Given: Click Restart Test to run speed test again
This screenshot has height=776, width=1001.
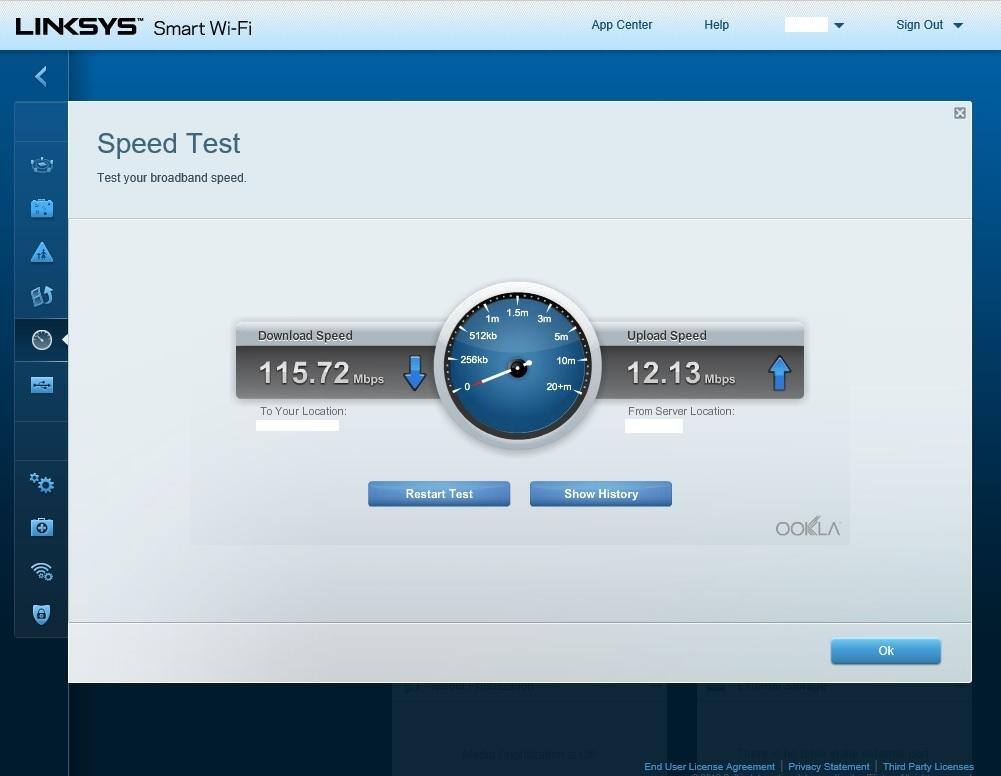Looking at the screenshot, I should (438, 493).
